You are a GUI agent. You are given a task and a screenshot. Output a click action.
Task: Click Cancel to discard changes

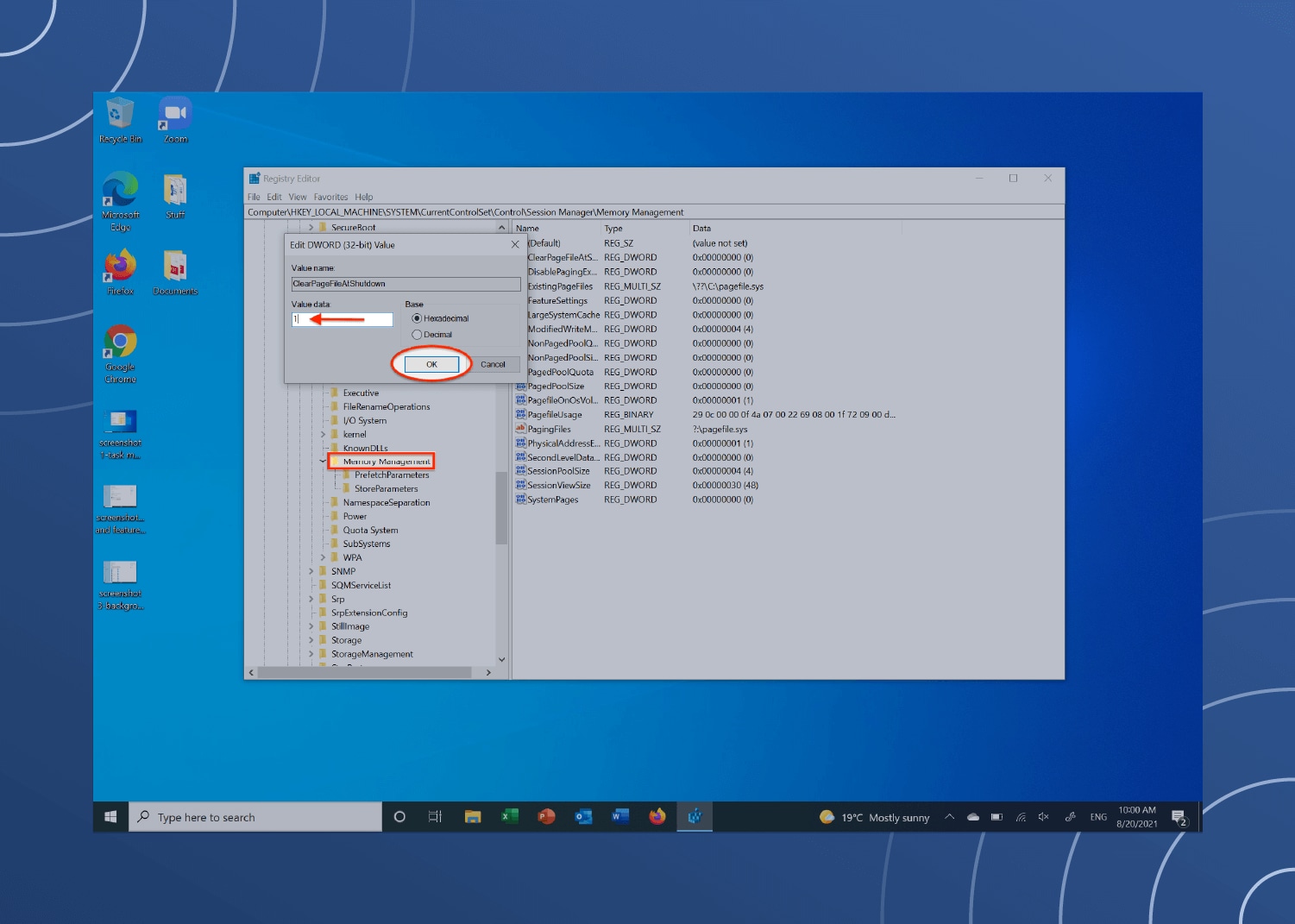493,364
